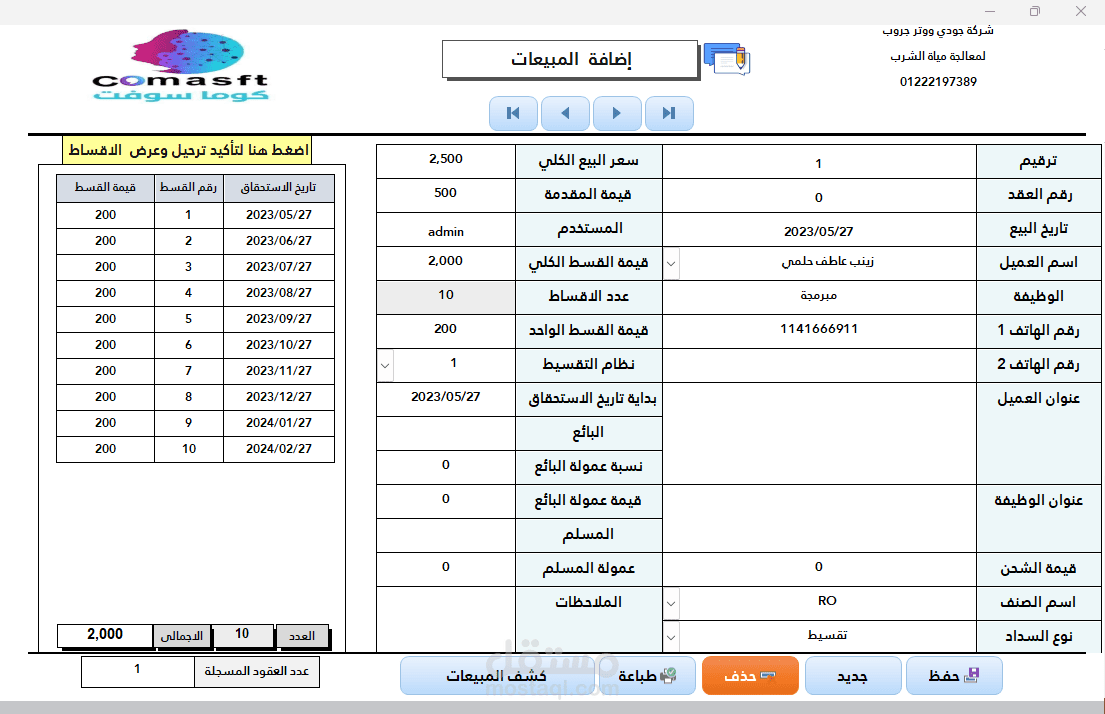Click the empty رقم الهاتف 2 field
Viewport: 1105px width, 714px height.
(819, 365)
